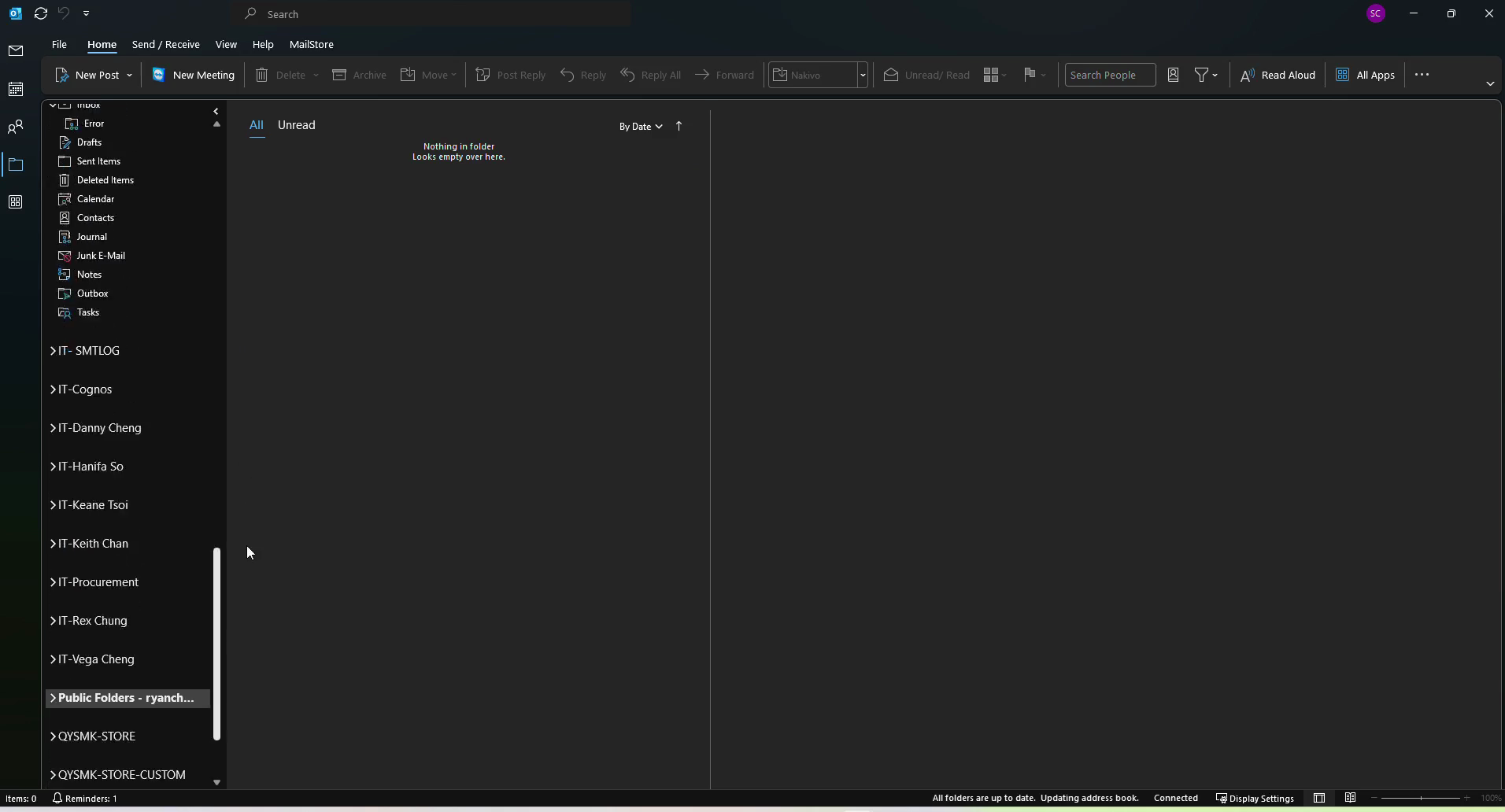Screen dimensions: 1505x812
Task: Expand the IT-Procurement mailbox
Action: [x=53, y=582]
